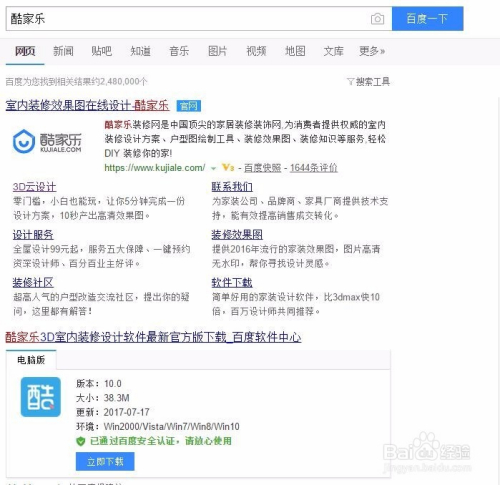Open the 3D云设计 sublink
500x485 pixels.
[x=34, y=187]
